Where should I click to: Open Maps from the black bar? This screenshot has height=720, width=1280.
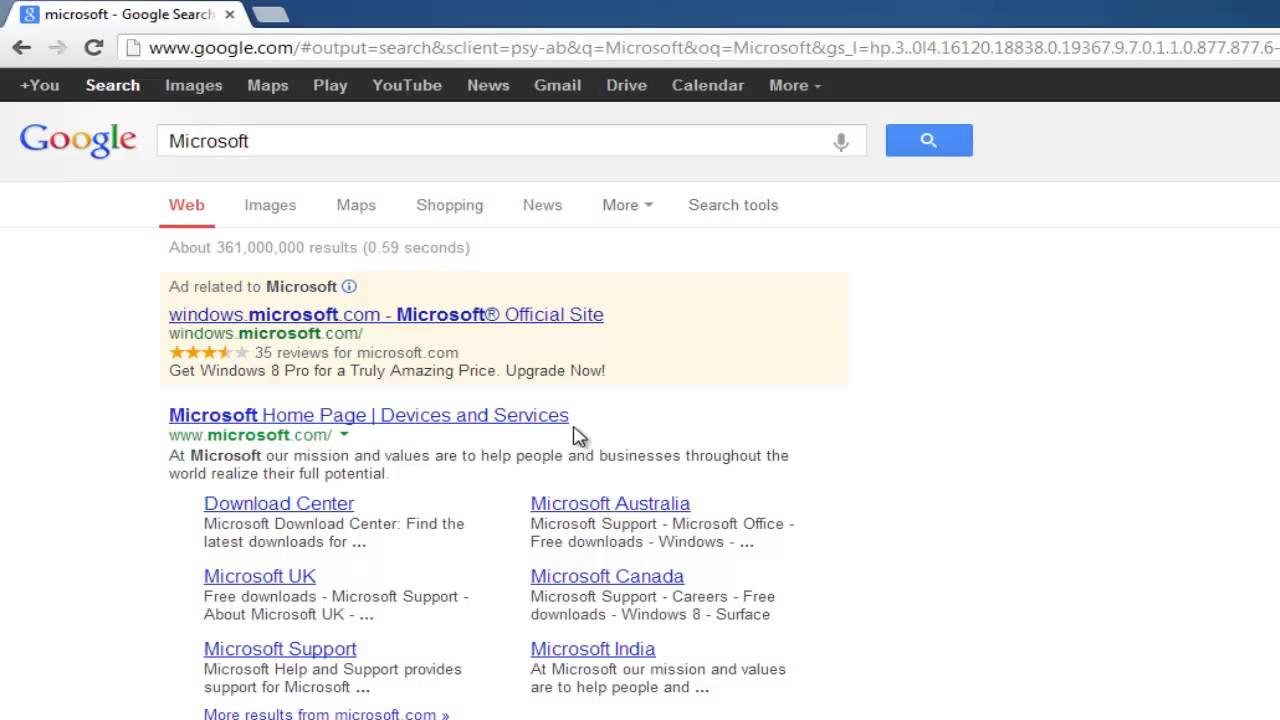coord(268,85)
